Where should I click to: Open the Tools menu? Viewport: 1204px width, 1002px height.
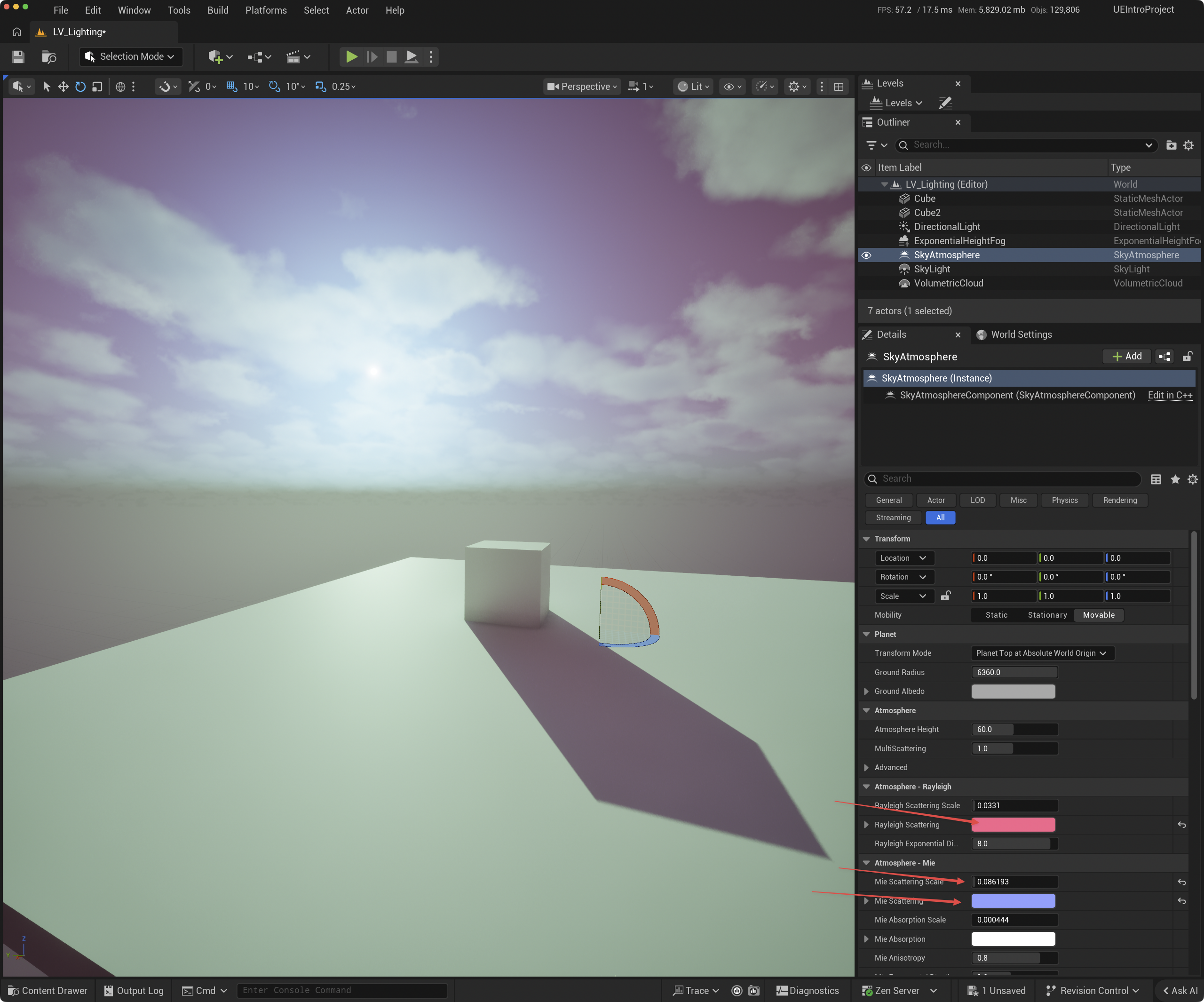click(x=179, y=10)
